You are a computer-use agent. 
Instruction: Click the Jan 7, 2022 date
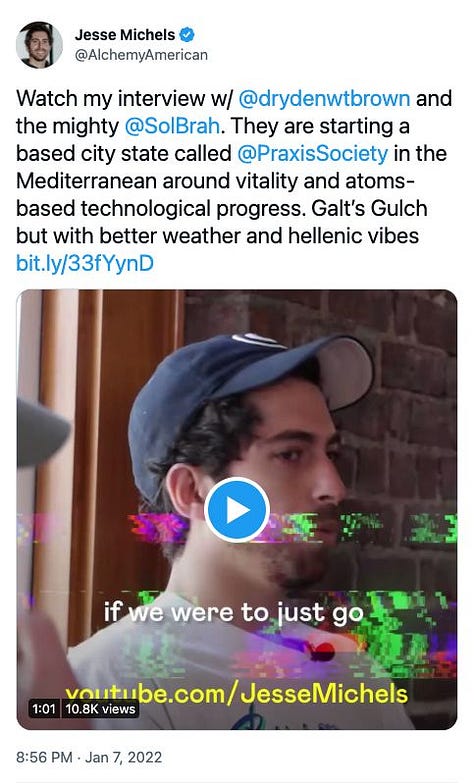pyautogui.click(x=123, y=757)
